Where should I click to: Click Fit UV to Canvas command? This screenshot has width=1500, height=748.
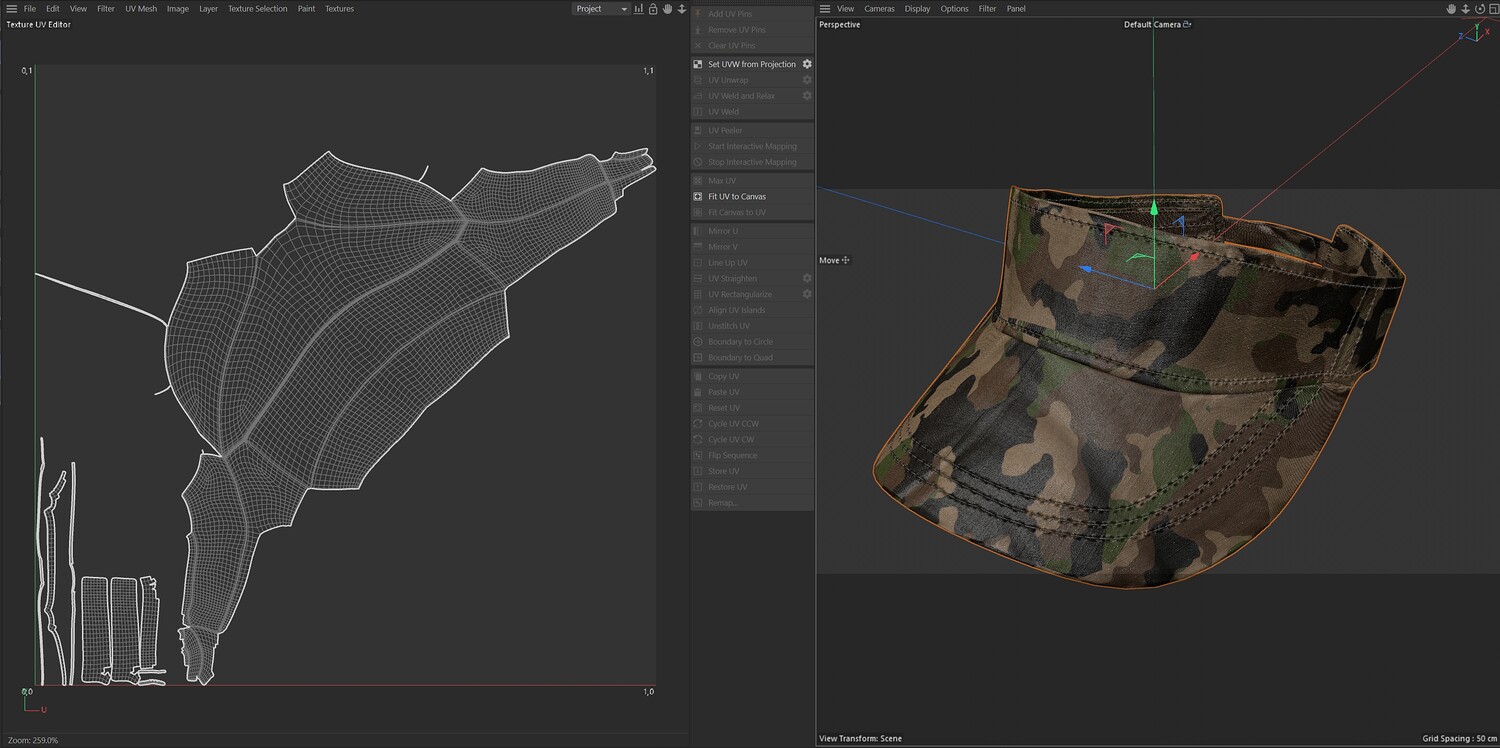click(x=752, y=197)
